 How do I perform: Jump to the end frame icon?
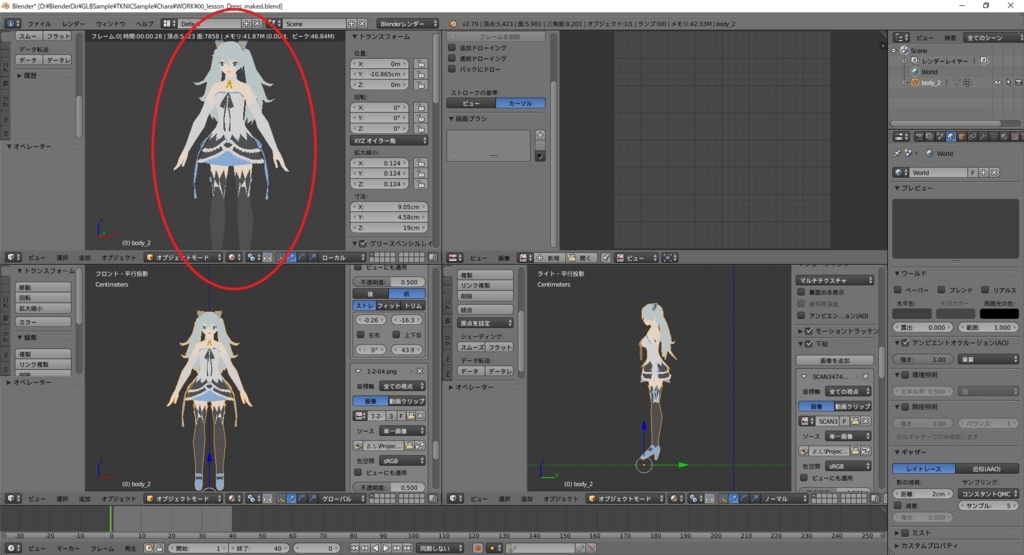(407, 548)
